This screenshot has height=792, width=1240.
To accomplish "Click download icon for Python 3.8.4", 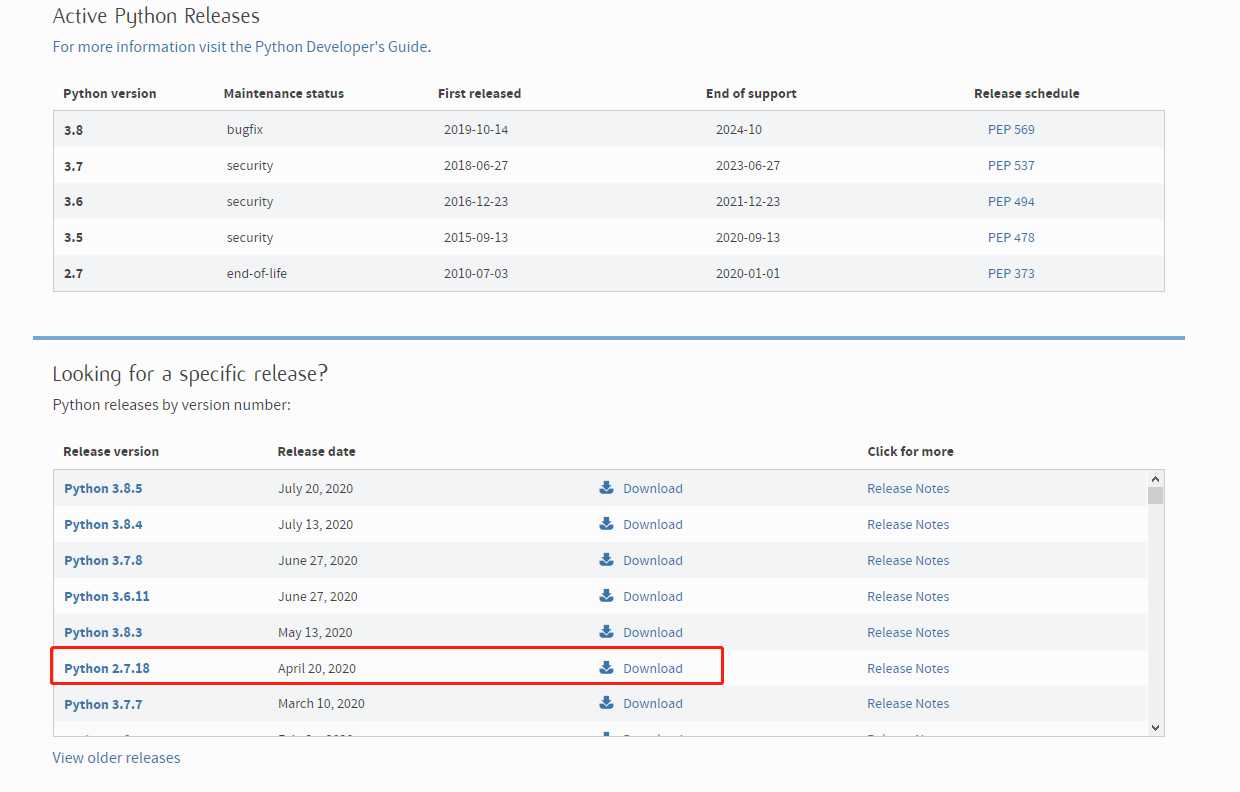I will (606, 524).
